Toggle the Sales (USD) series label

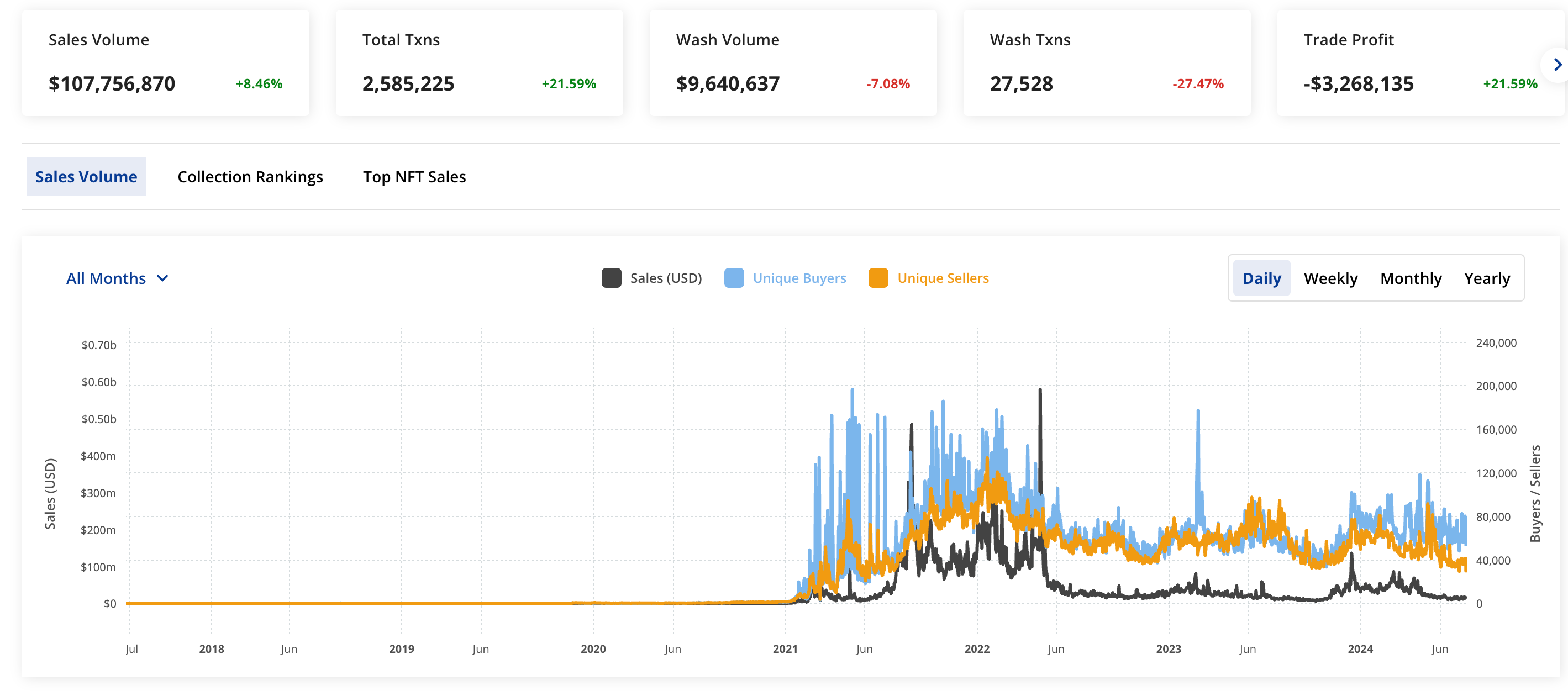pyautogui.click(x=665, y=278)
